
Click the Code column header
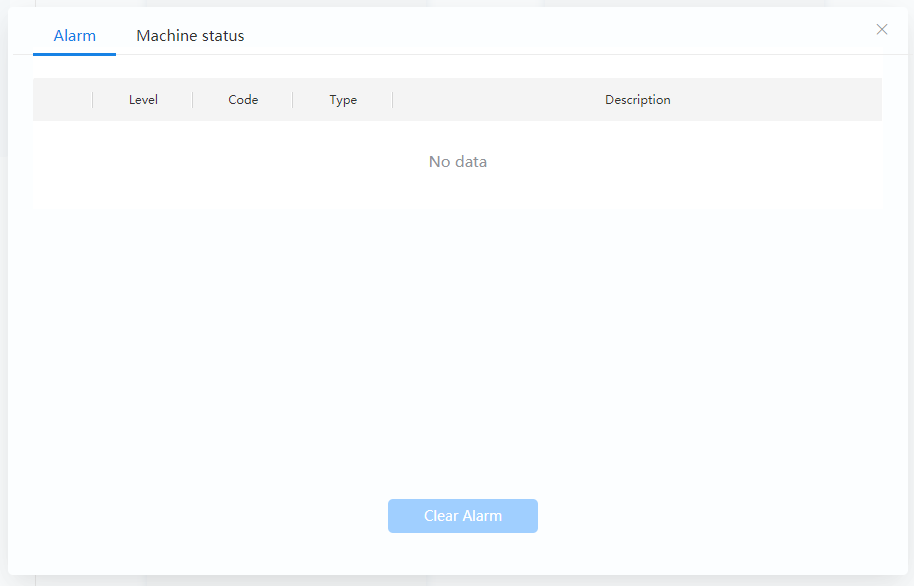point(243,100)
